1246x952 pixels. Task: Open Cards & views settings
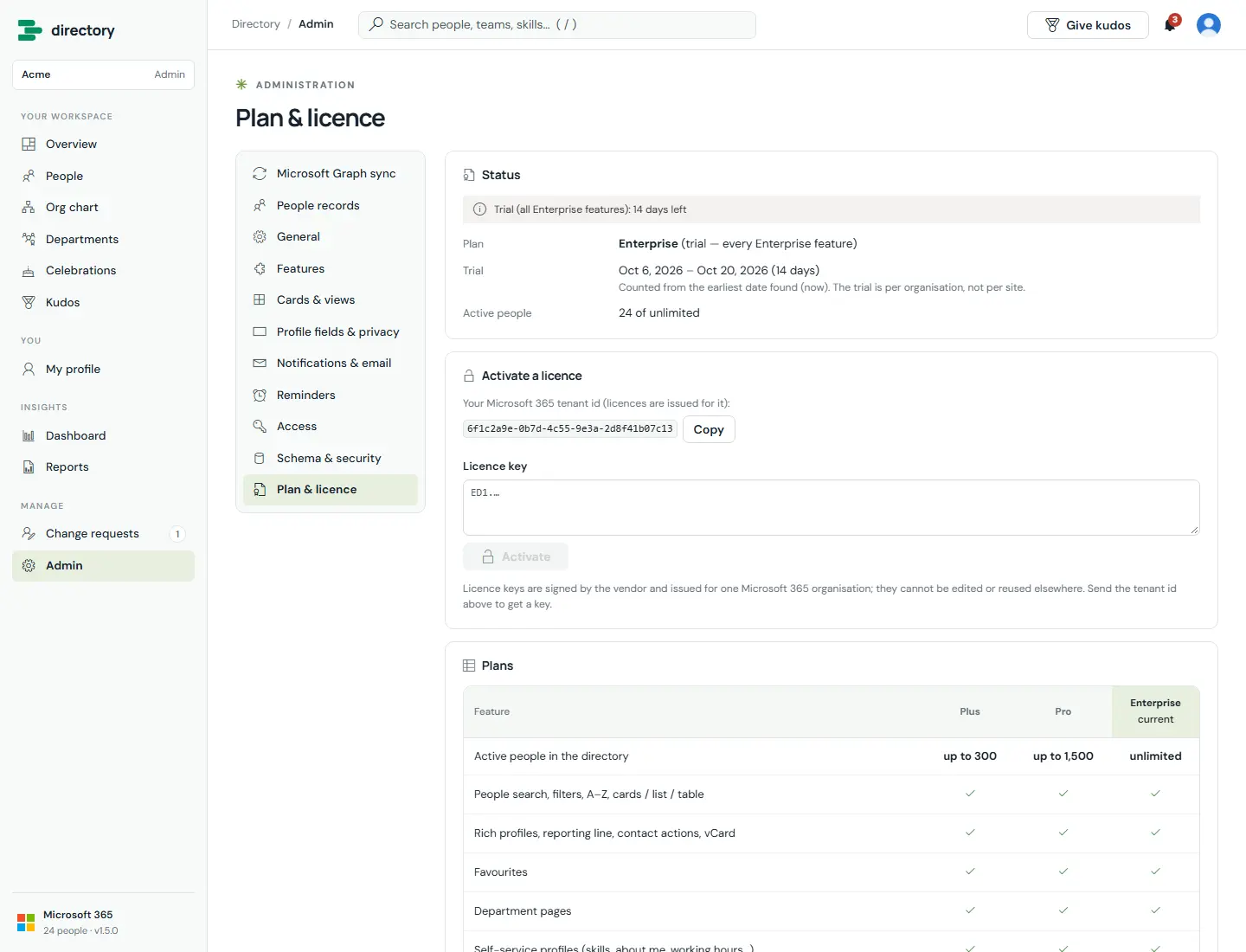pyautogui.click(x=331, y=300)
